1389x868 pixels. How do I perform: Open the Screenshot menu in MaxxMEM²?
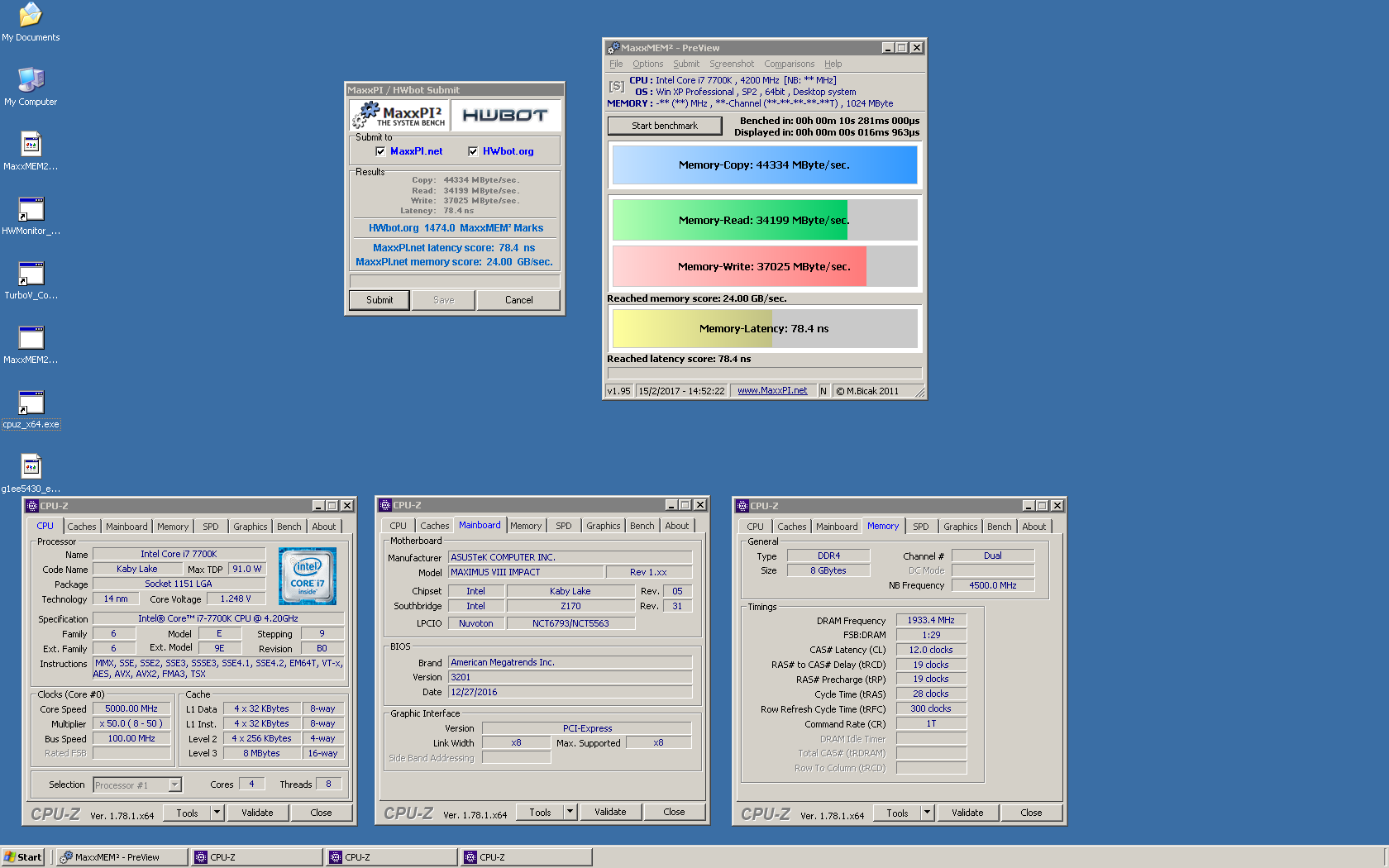(732, 64)
